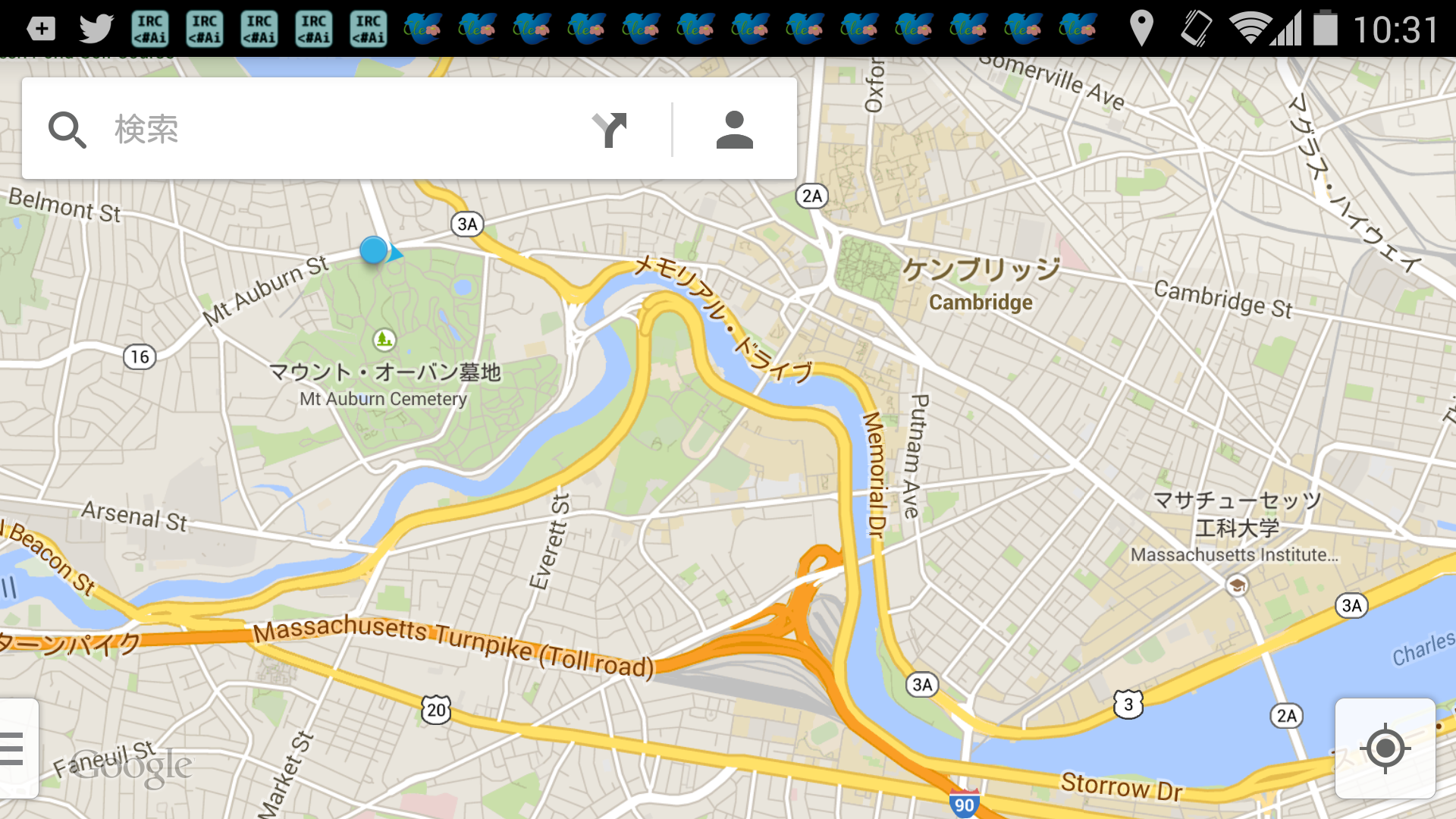The image size is (1456, 819).
Task: Tap the location pin status icon
Action: pyautogui.click(x=1141, y=29)
